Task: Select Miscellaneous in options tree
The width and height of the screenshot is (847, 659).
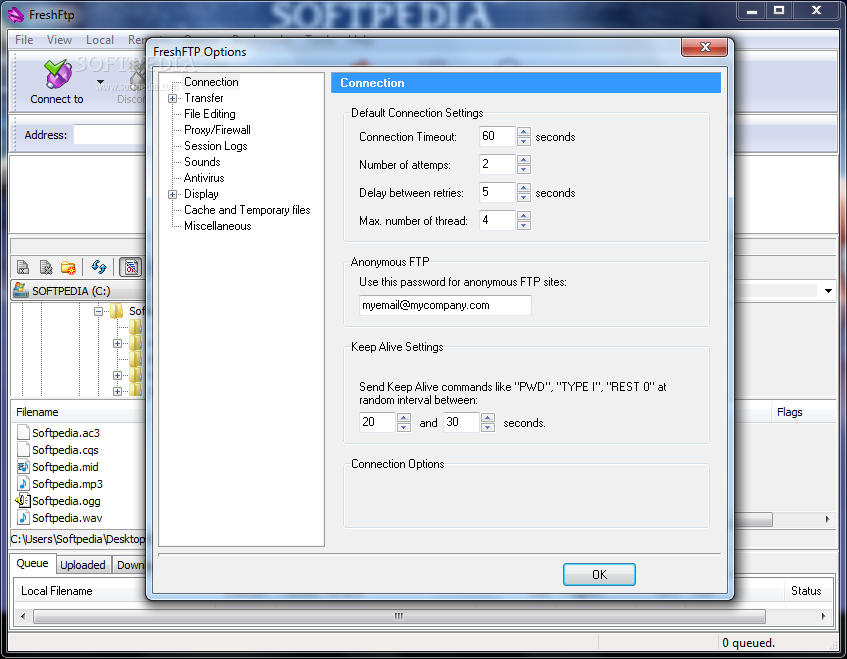Action: pos(218,226)
